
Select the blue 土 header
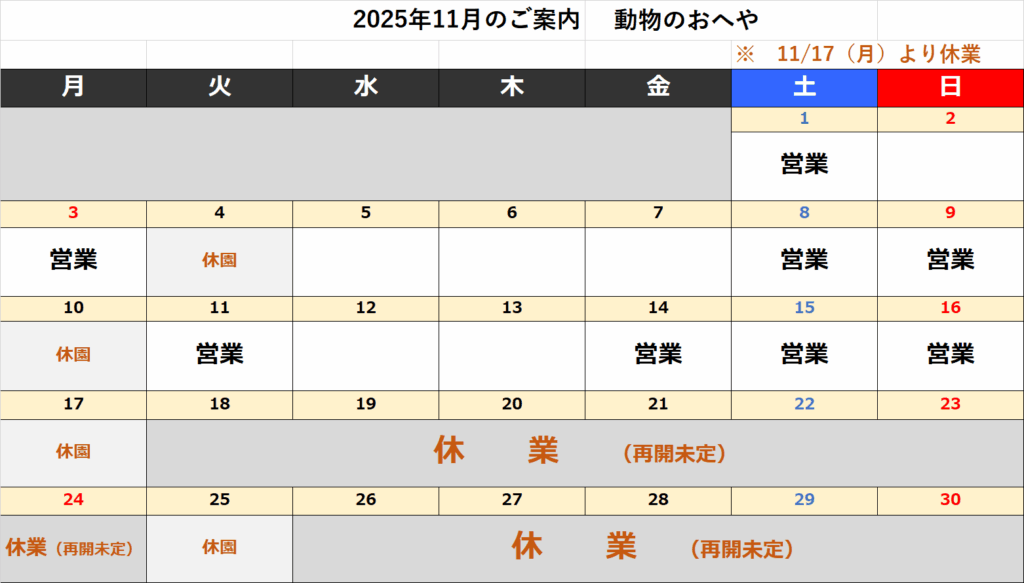tap(804, 87)
